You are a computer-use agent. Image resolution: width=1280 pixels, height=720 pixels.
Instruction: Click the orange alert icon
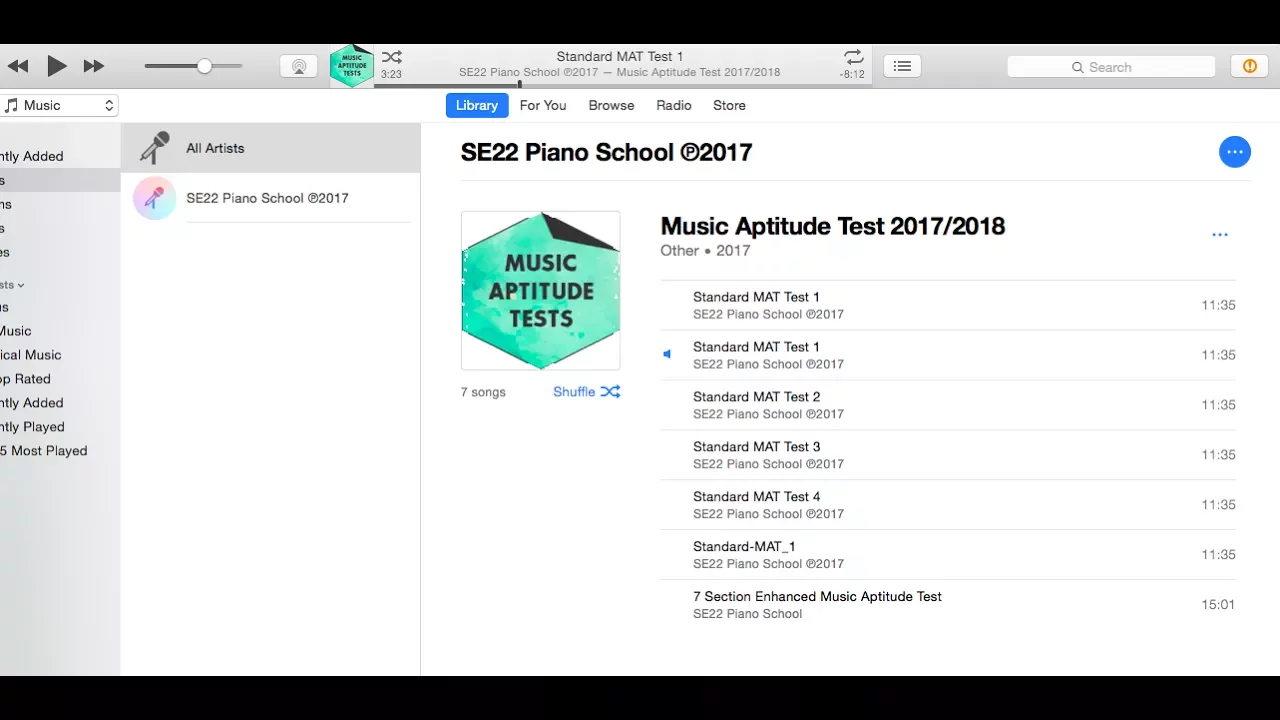pyautogui.click(x=1249, y=66)
